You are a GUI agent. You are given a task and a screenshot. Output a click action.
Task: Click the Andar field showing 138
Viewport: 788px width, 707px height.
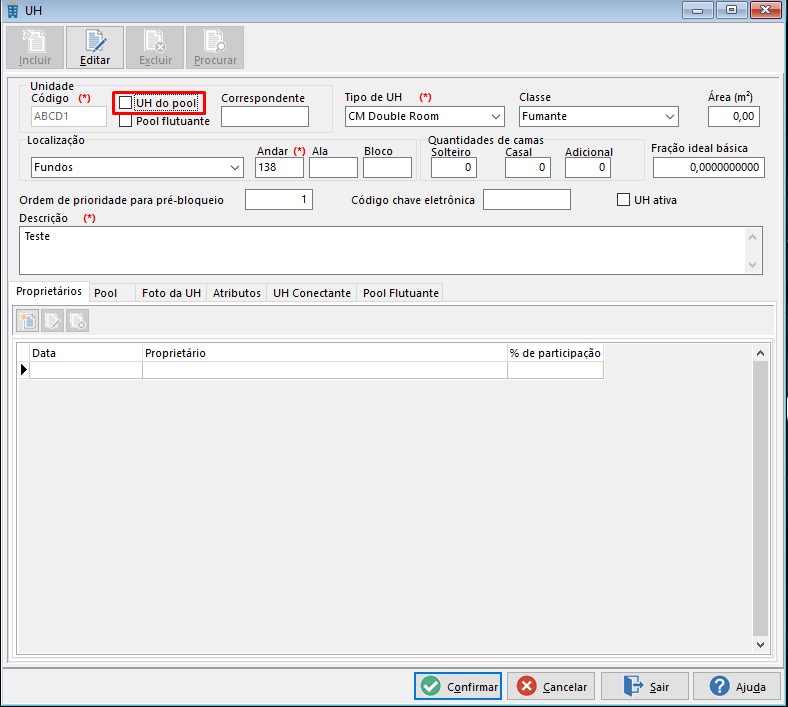[x=279, y=167]
